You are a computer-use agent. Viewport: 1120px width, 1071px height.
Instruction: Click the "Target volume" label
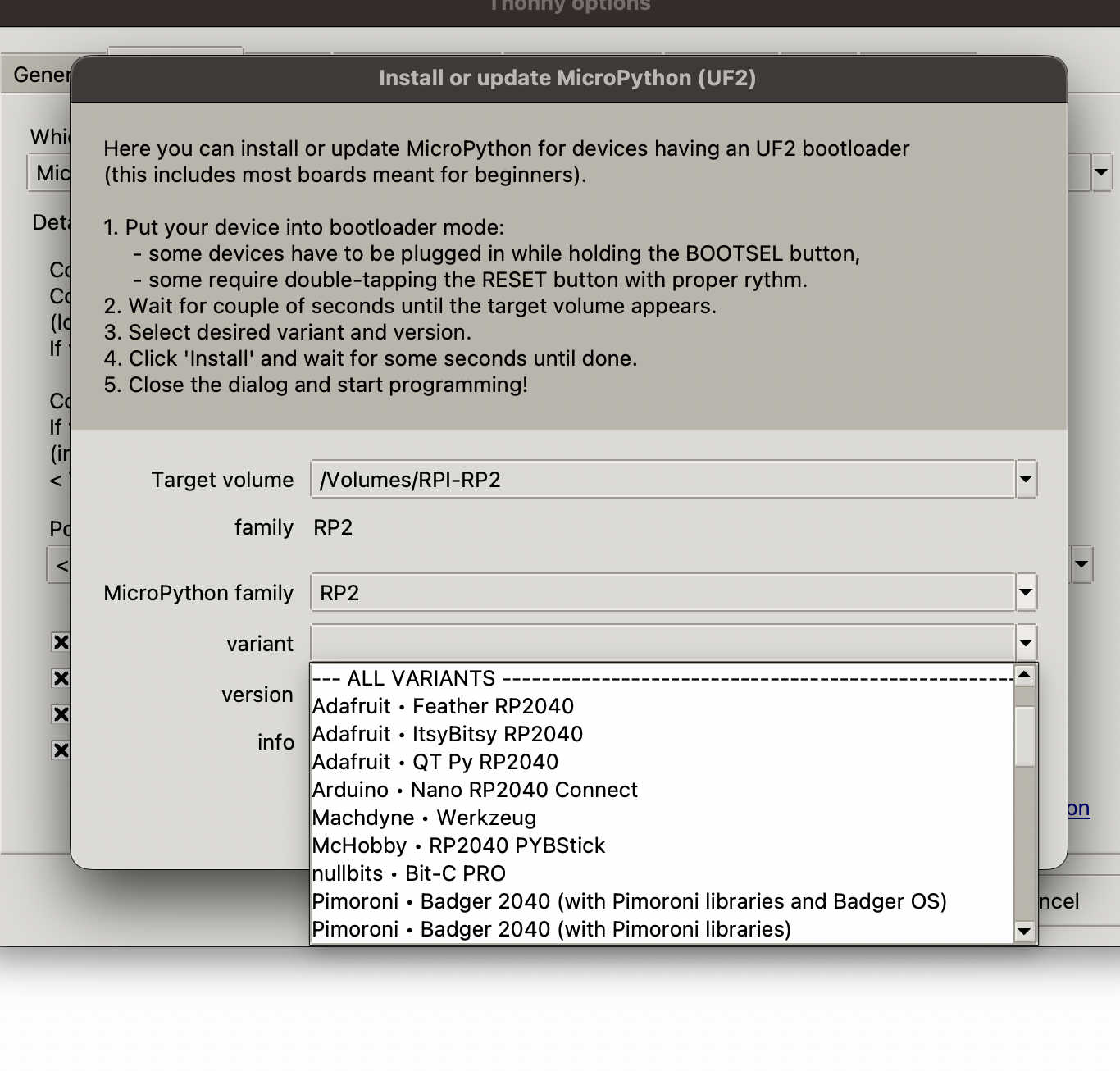222,480
